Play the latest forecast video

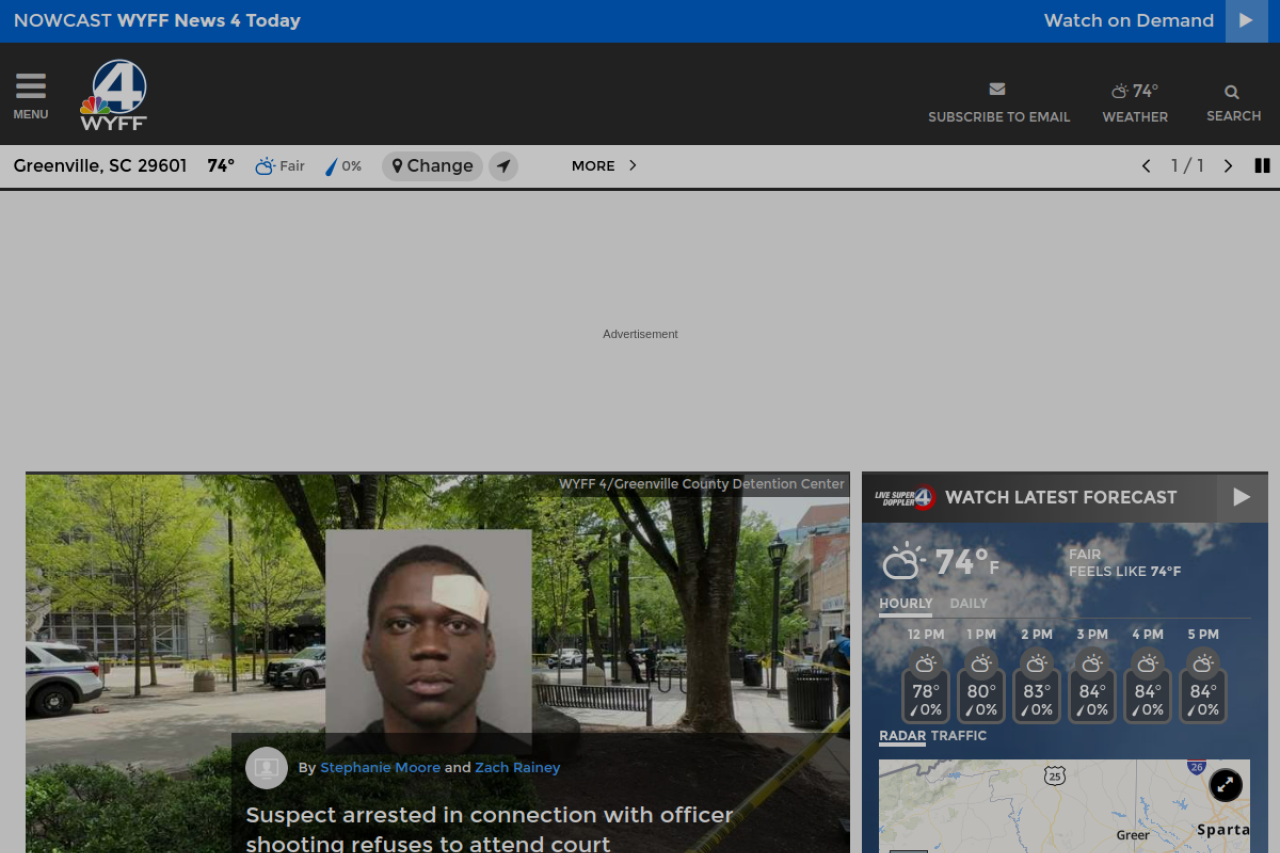tap(1241, 497)
